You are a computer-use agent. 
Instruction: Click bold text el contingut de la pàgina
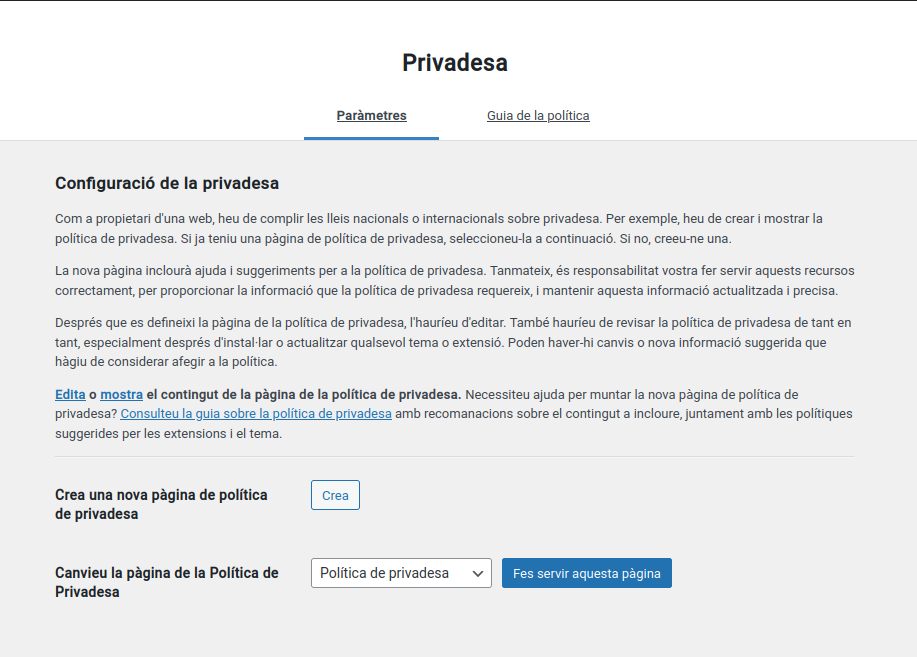(x=303, y=395)
